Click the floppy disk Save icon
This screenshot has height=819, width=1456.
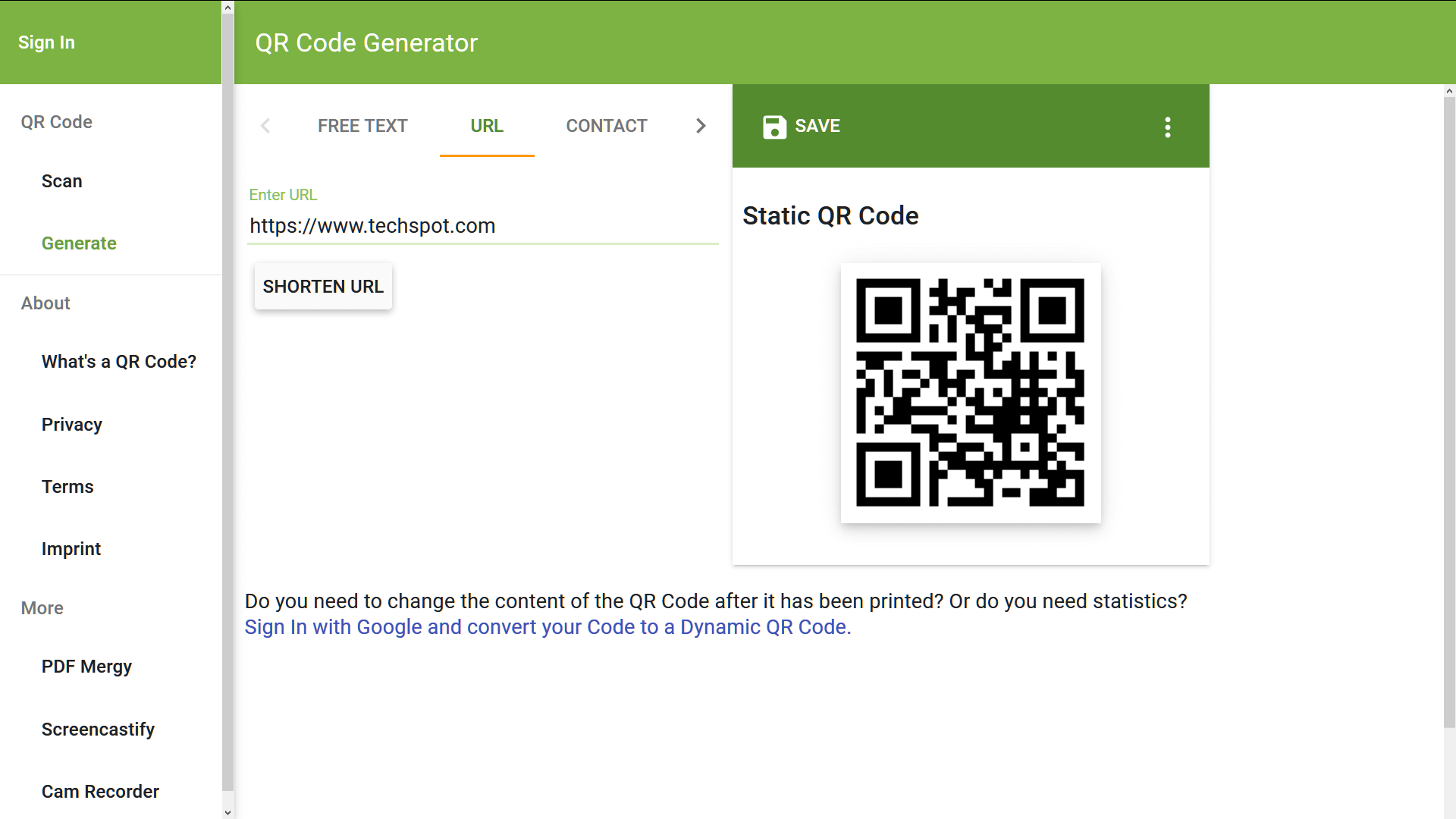click(x=775, y=126)
